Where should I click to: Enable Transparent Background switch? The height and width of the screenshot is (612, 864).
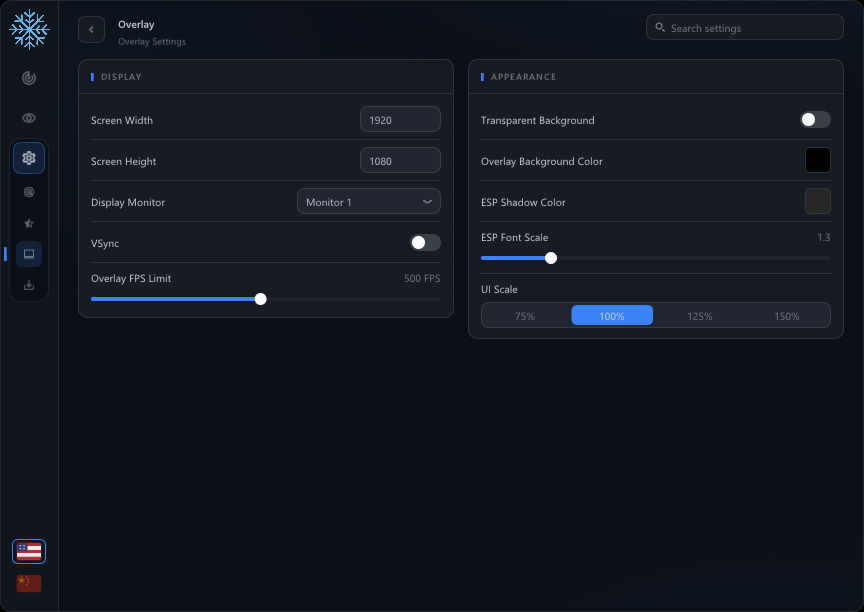point(816,120)
